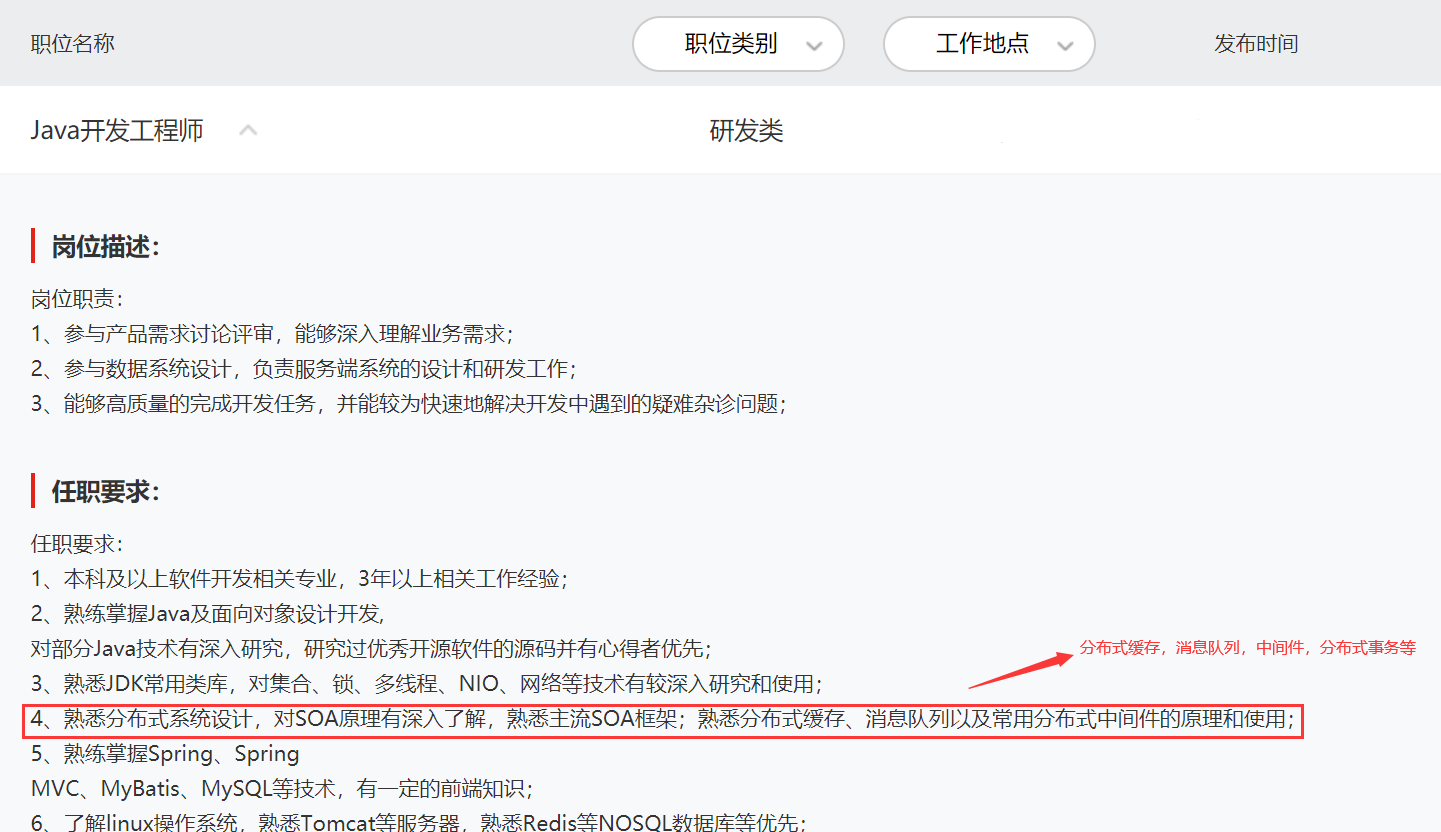Click the line MVC、MyBatis、MySQL等技术
This screenshot has height=832, width=1441.
click(282, 789)
